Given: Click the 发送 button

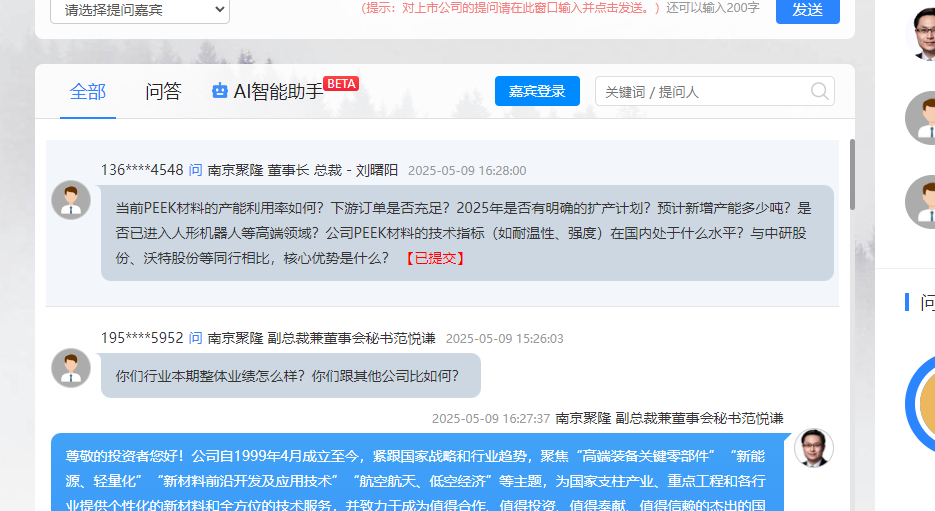Looking at the screenshot, I should [807, 10].
